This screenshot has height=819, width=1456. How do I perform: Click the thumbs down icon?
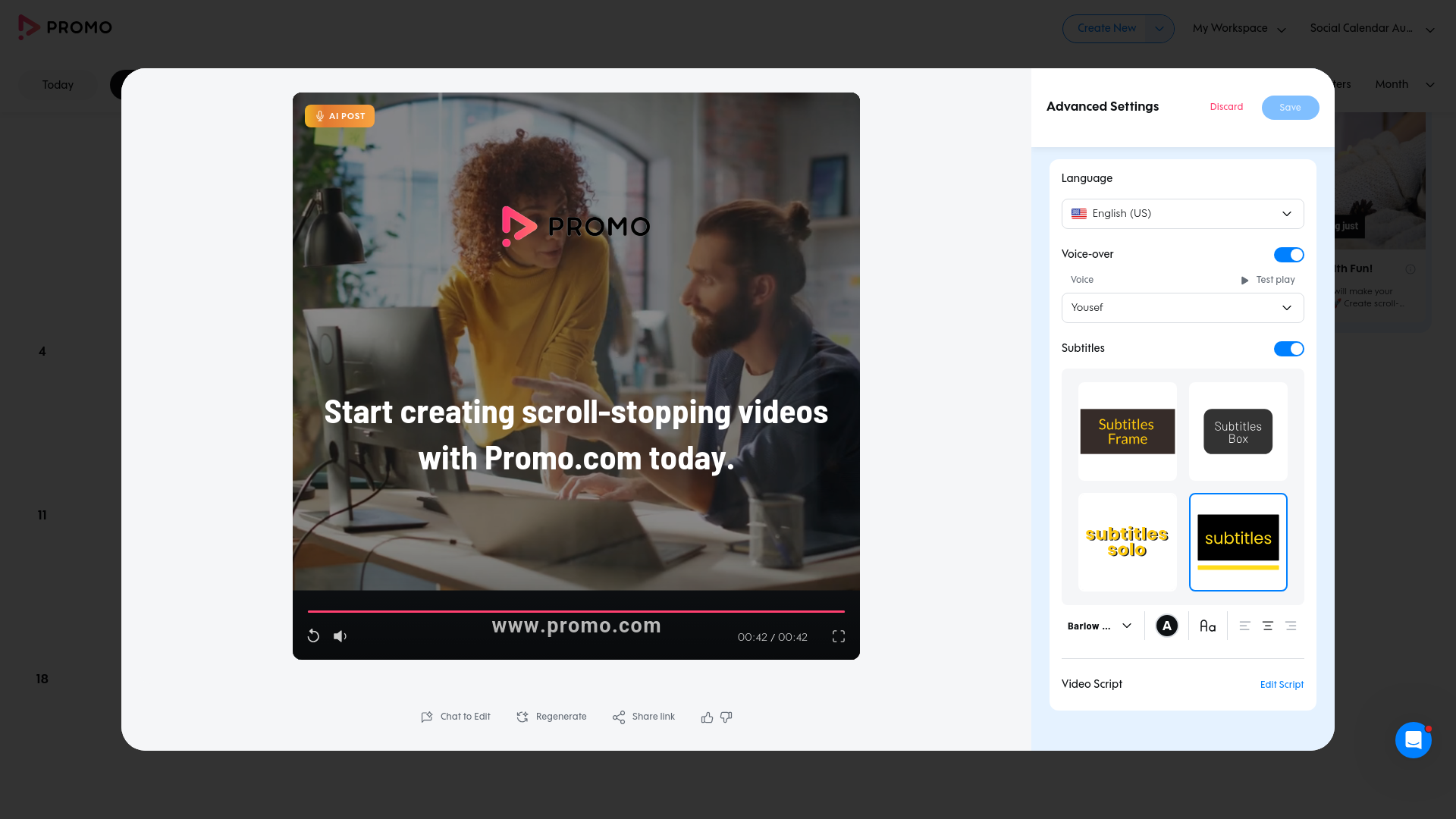click(x=726, y=717)
